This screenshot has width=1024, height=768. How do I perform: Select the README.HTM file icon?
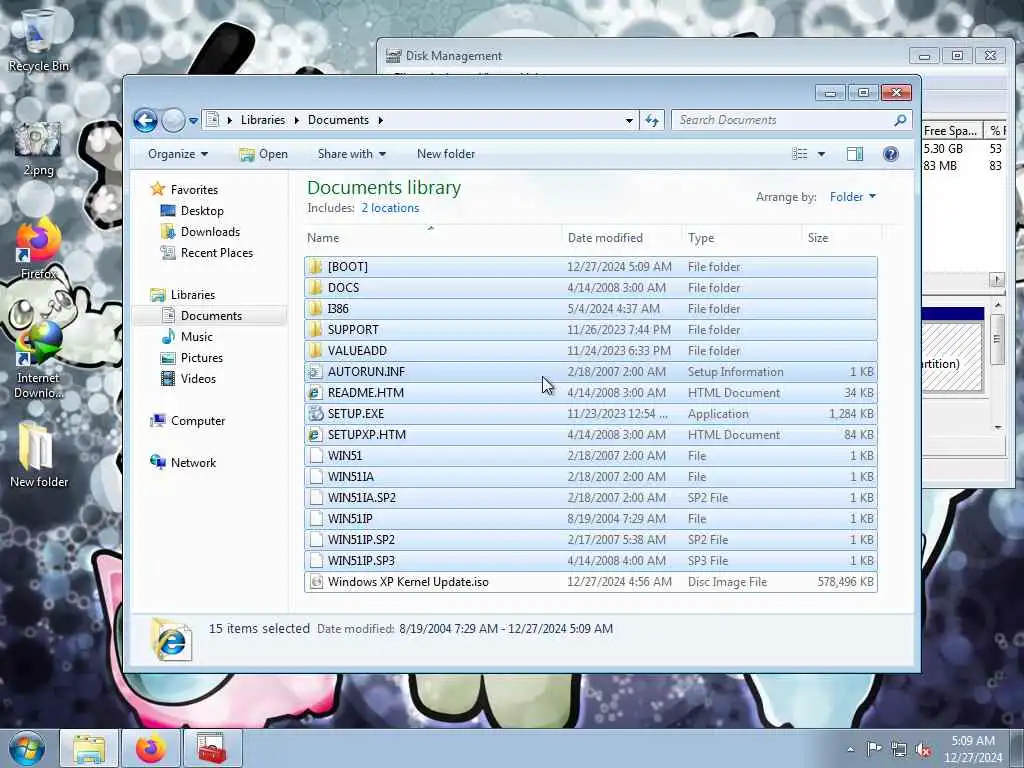point(316,392)
